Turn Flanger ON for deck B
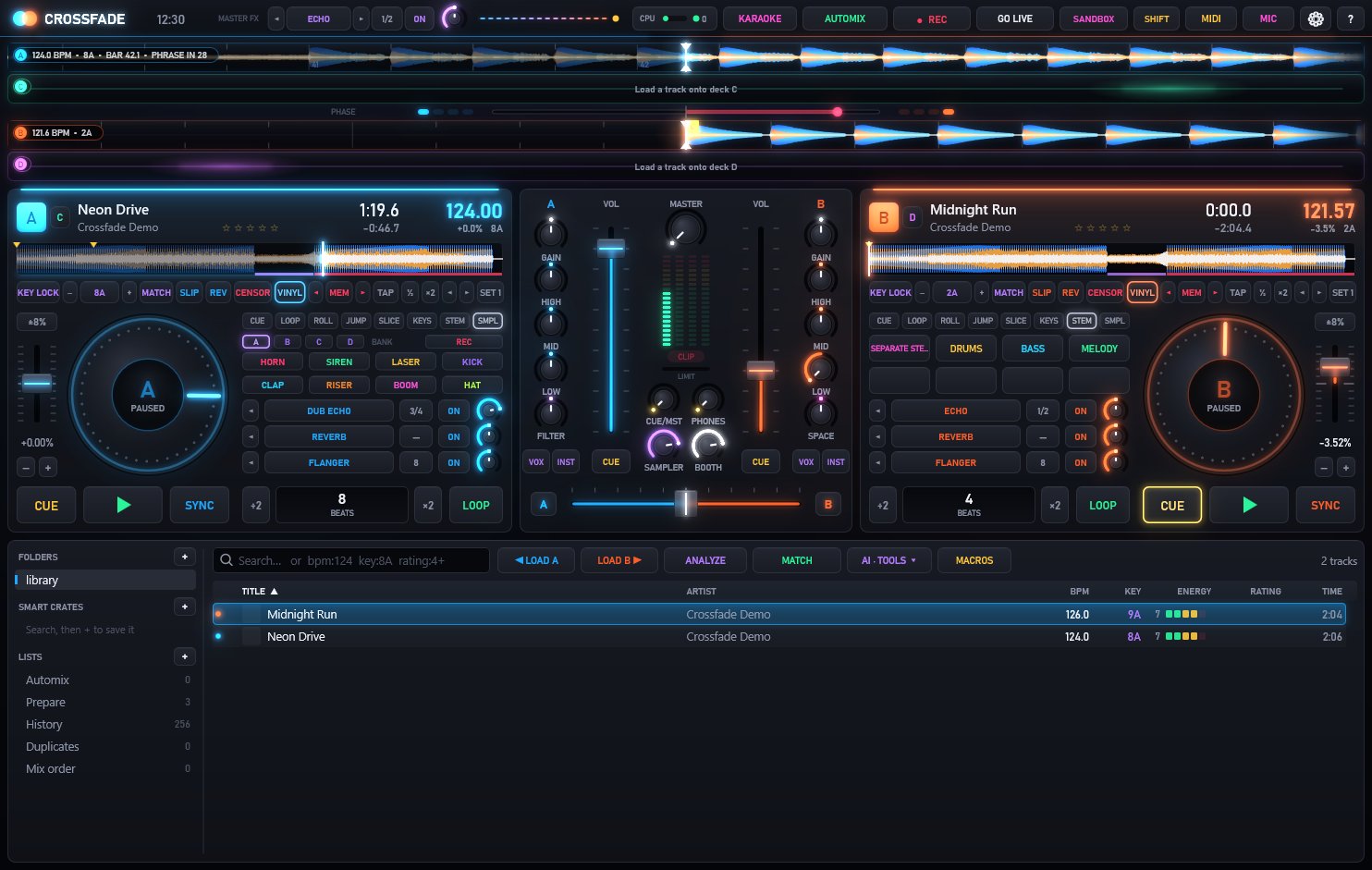Image resolution: width=1372 pixels, height=870 pixels. pos(1081,462)
